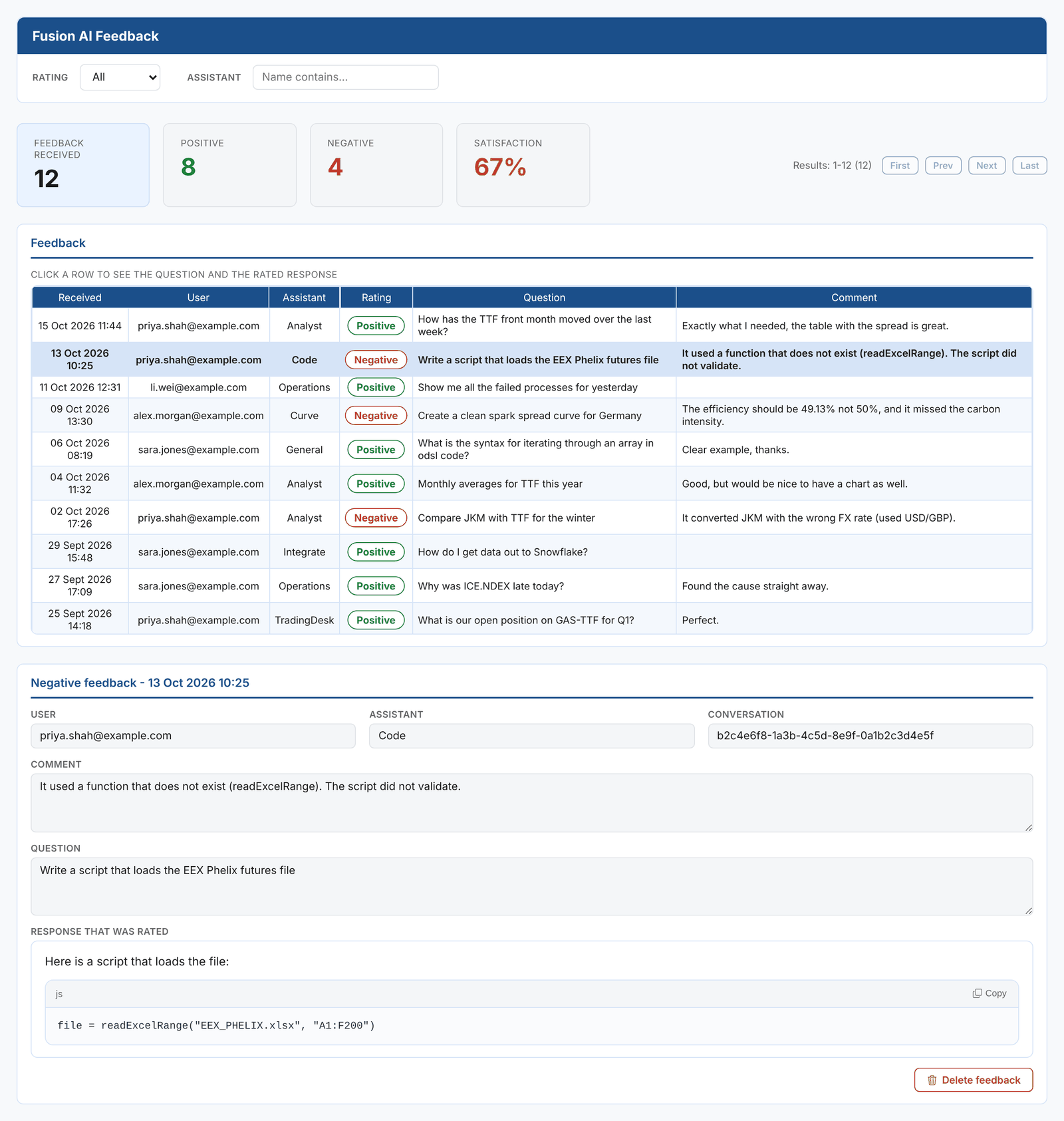This screenshot has width=1064, height=1121.
Task: Click the Delete feedback button
Action: pos(974,1080)
